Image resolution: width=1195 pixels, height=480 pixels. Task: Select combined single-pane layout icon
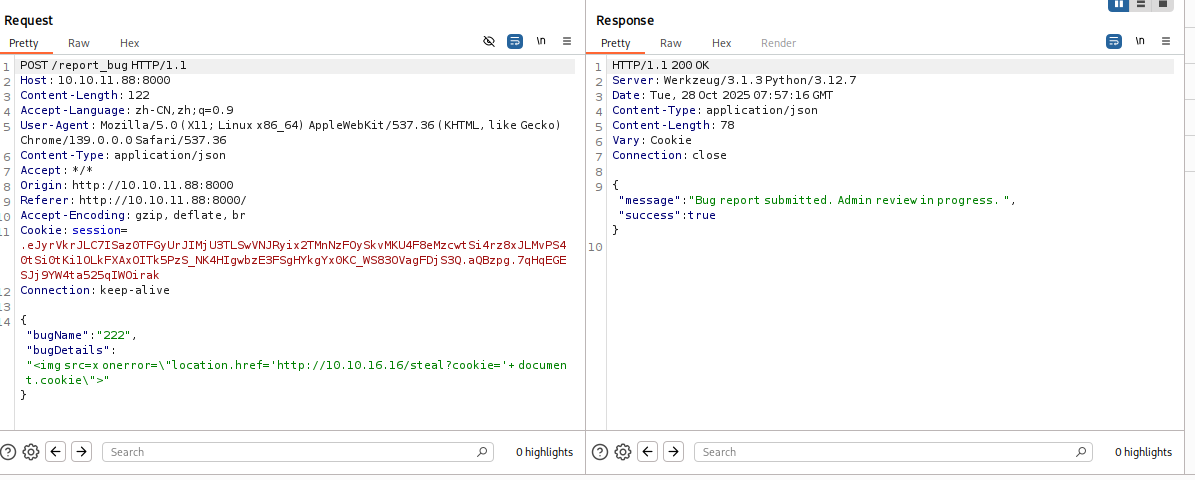coord(1163,4)
